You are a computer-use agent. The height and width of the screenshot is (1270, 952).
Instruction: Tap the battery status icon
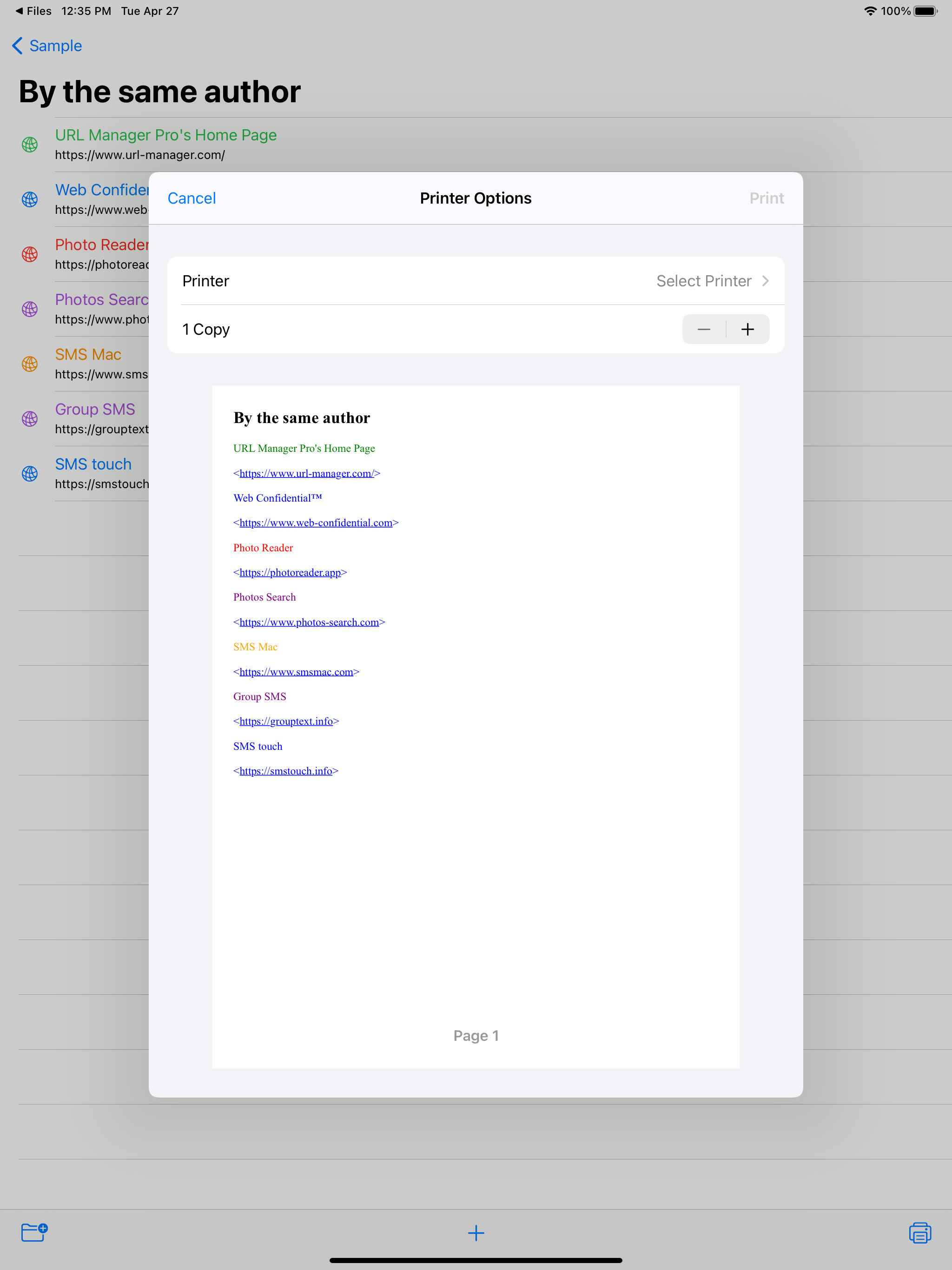pyautogui.click(x=926, y=11)
